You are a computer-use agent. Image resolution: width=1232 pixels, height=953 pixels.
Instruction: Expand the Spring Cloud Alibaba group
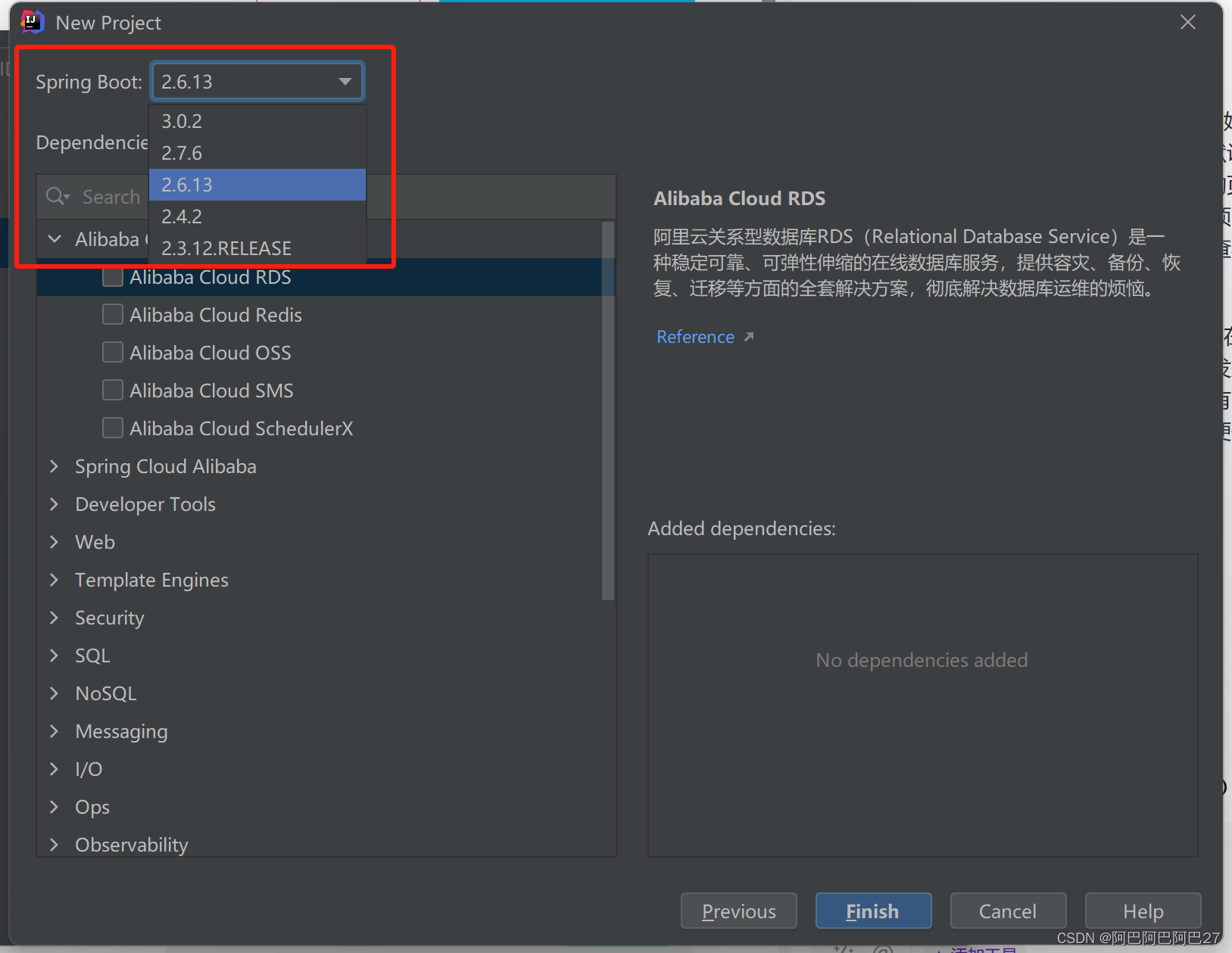pos(55,466)
